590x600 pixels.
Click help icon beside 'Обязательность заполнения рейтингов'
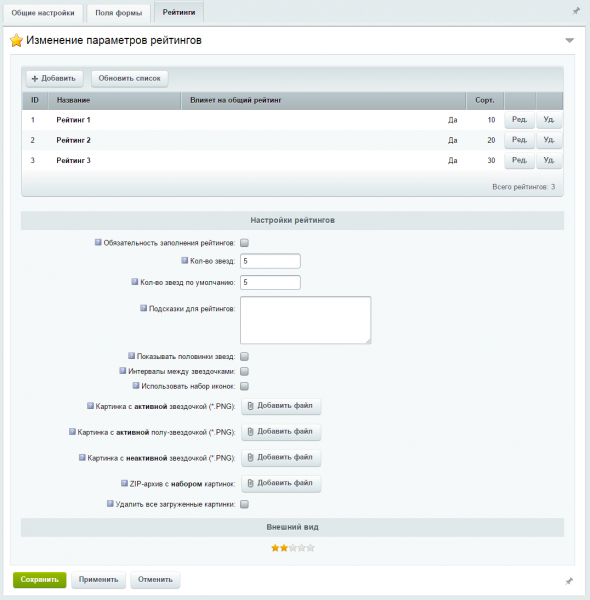pyautogui.click(x=98, y=242)
